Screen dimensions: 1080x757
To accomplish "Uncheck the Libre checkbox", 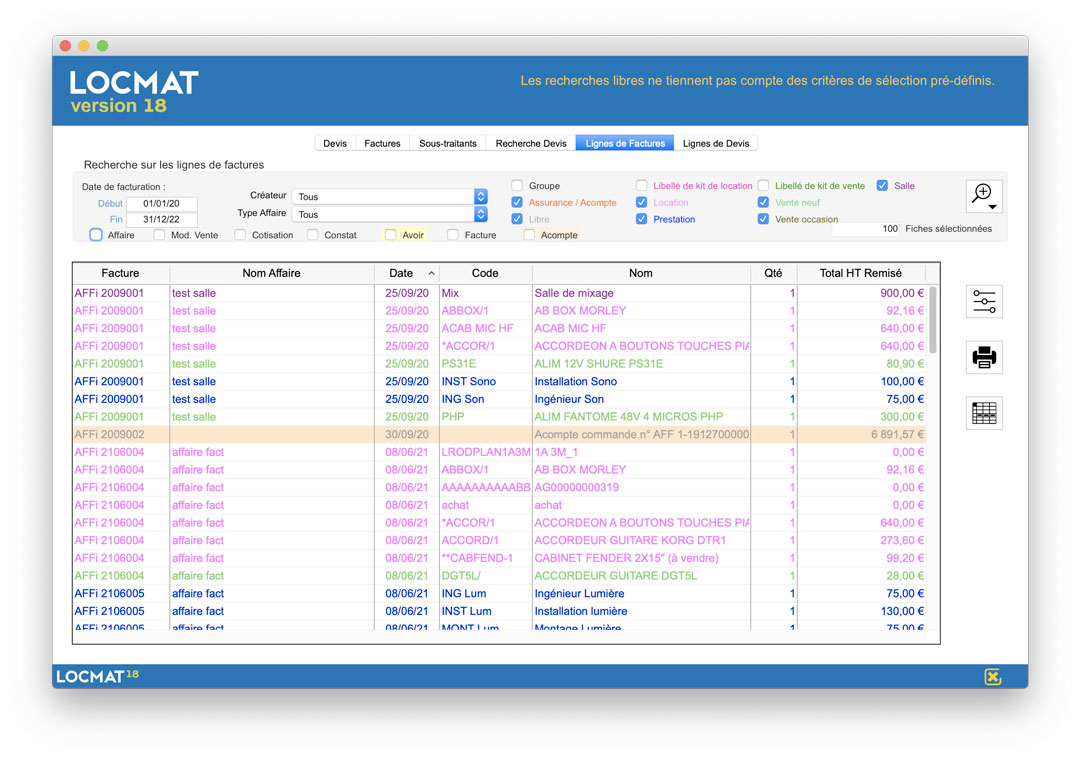I will (517, 219).
